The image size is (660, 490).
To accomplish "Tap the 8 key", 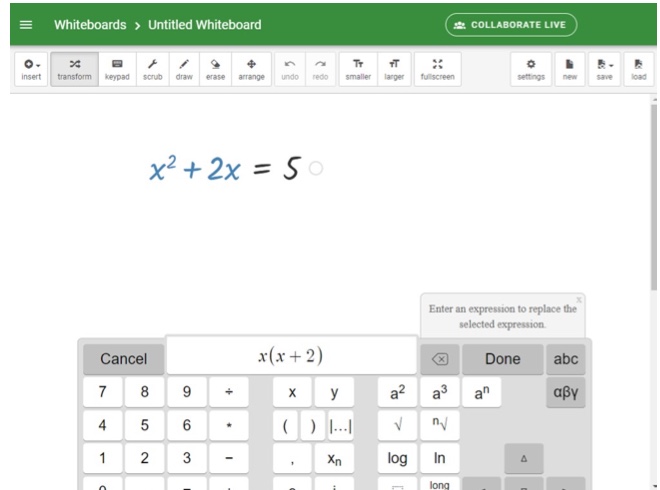I will (x=144, y=392).
